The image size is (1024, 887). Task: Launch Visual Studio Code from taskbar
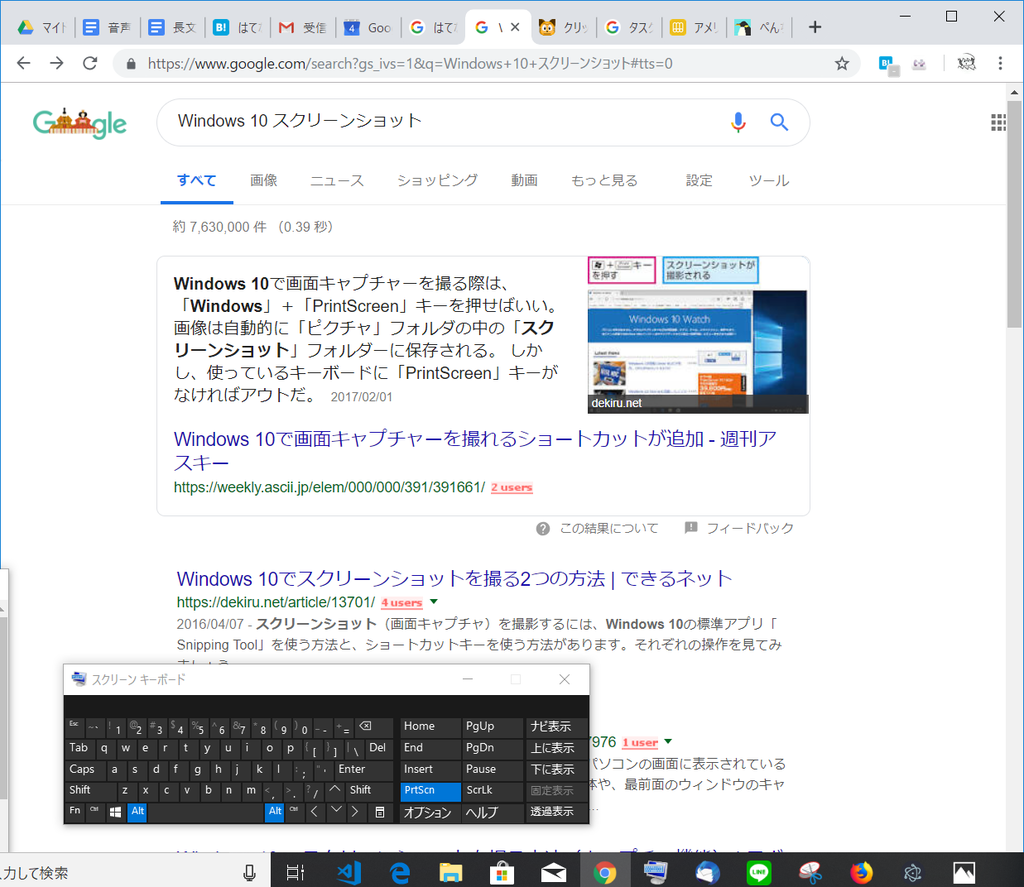pos(348,872)
